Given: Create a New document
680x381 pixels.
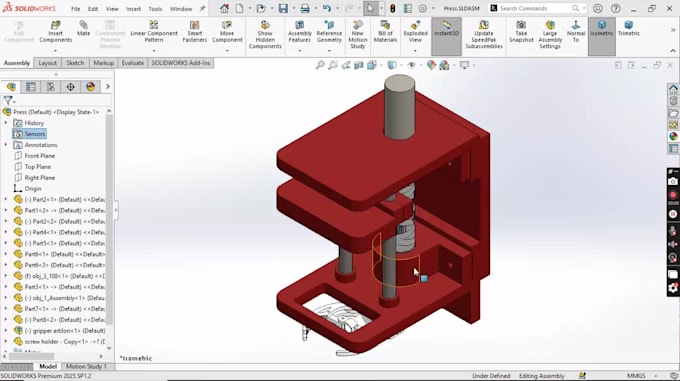Looking at the screenshot, I should (239, 8).
